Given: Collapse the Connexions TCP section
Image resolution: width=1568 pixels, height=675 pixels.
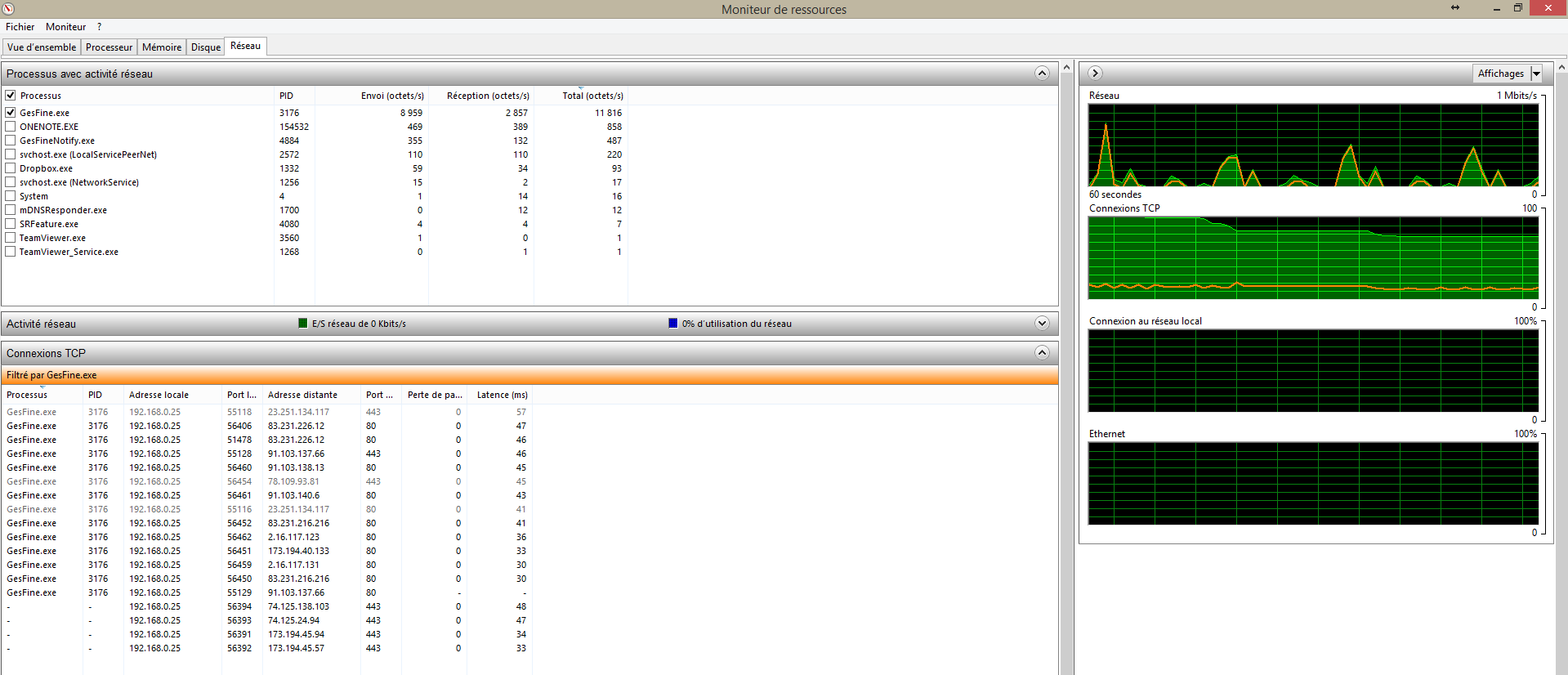Looking at the screenshot, I should [x=1042, y=353].
